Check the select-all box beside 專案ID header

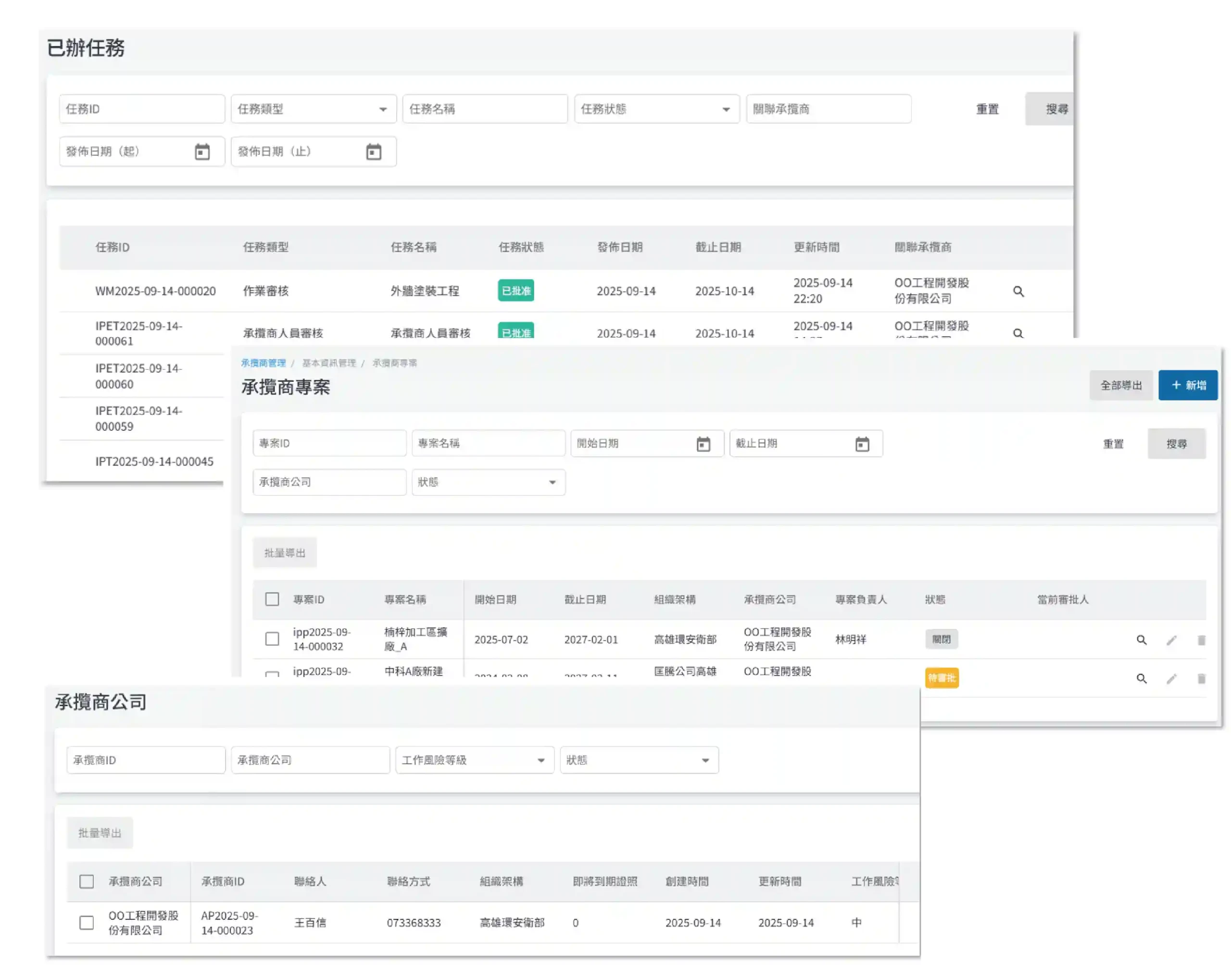[x=272, y=599]
